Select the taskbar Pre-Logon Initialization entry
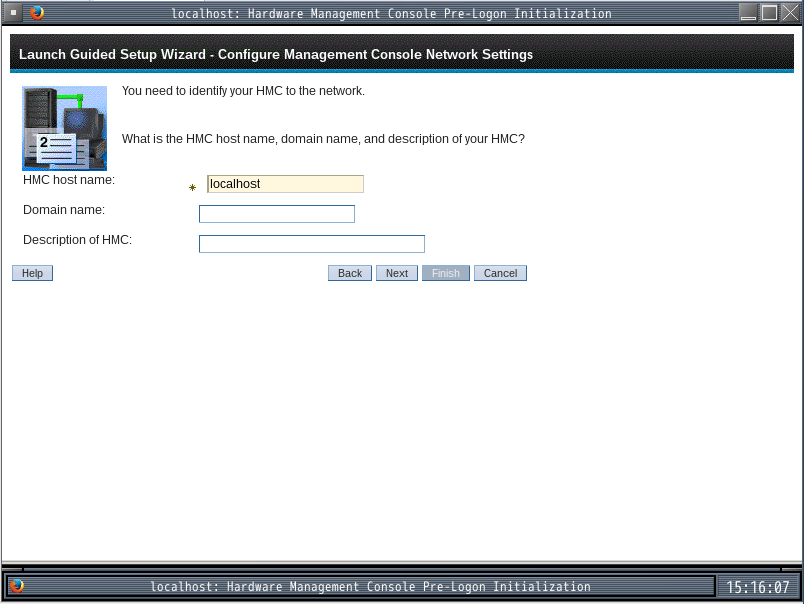804x604 pixels. [x=360, y=586]
